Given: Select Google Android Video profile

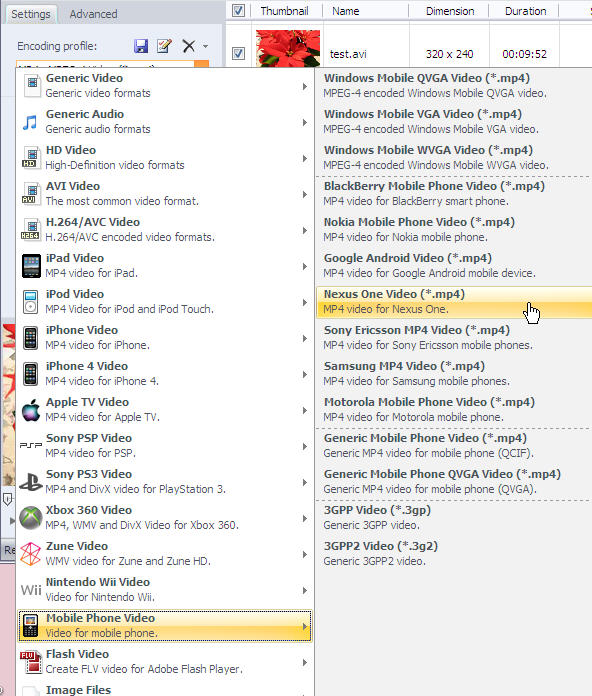Looking at the screenshot, I should coord(454,265).
